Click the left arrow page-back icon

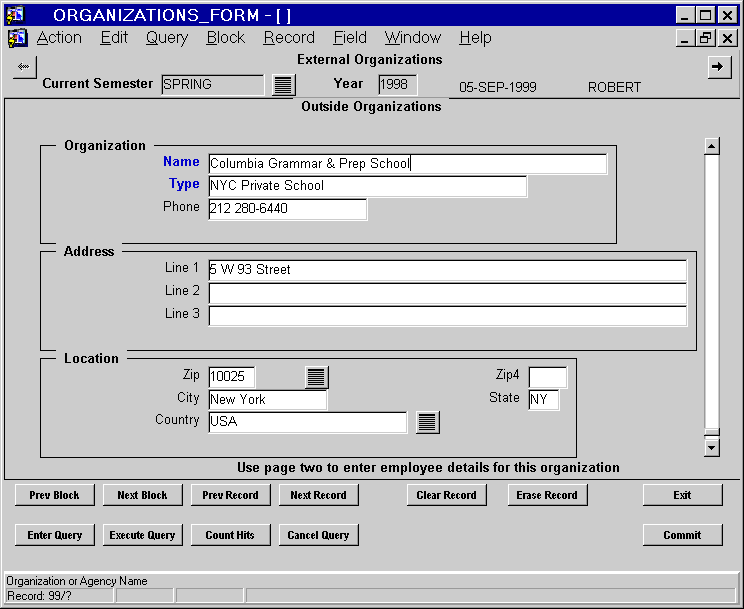tap(24, 67)
